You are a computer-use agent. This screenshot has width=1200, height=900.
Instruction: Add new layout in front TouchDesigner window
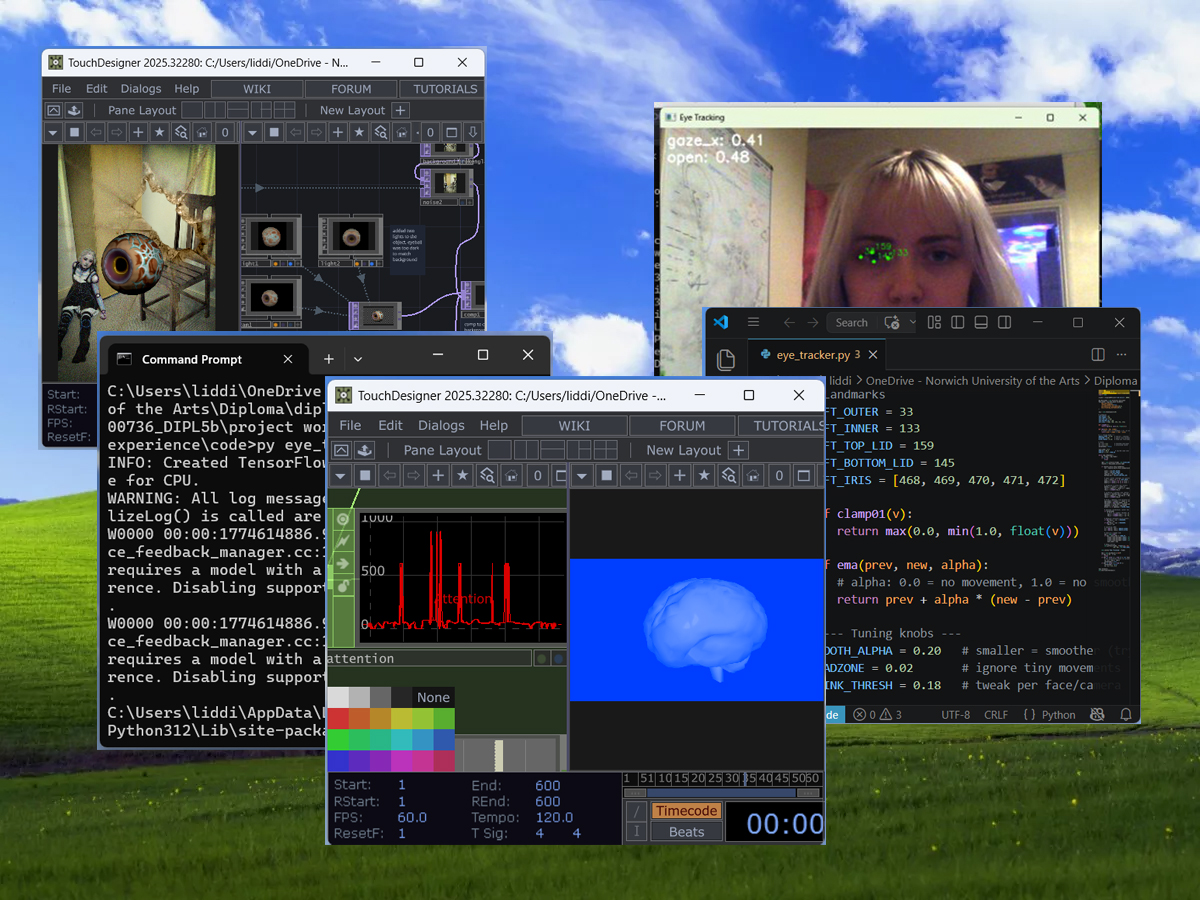738,450
